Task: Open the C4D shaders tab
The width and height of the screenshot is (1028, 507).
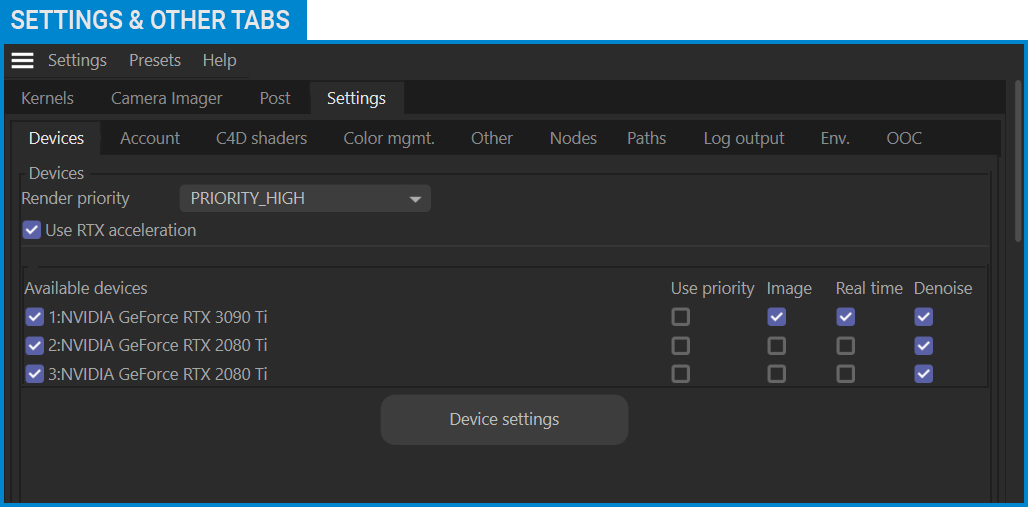Action: point(262,138)
